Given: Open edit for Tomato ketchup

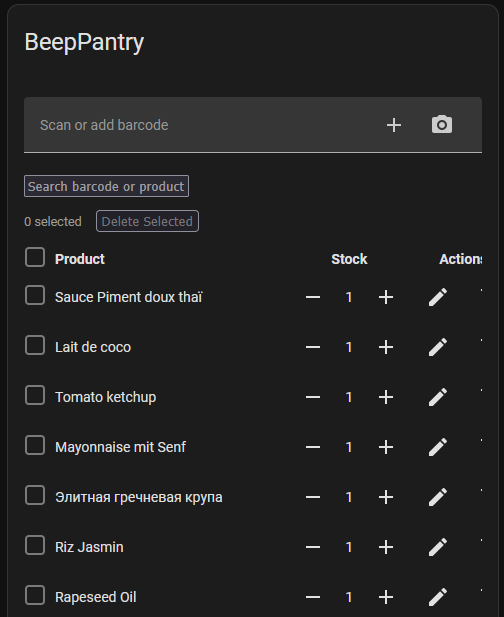Looking at the screenshot, I should point(438,397).
